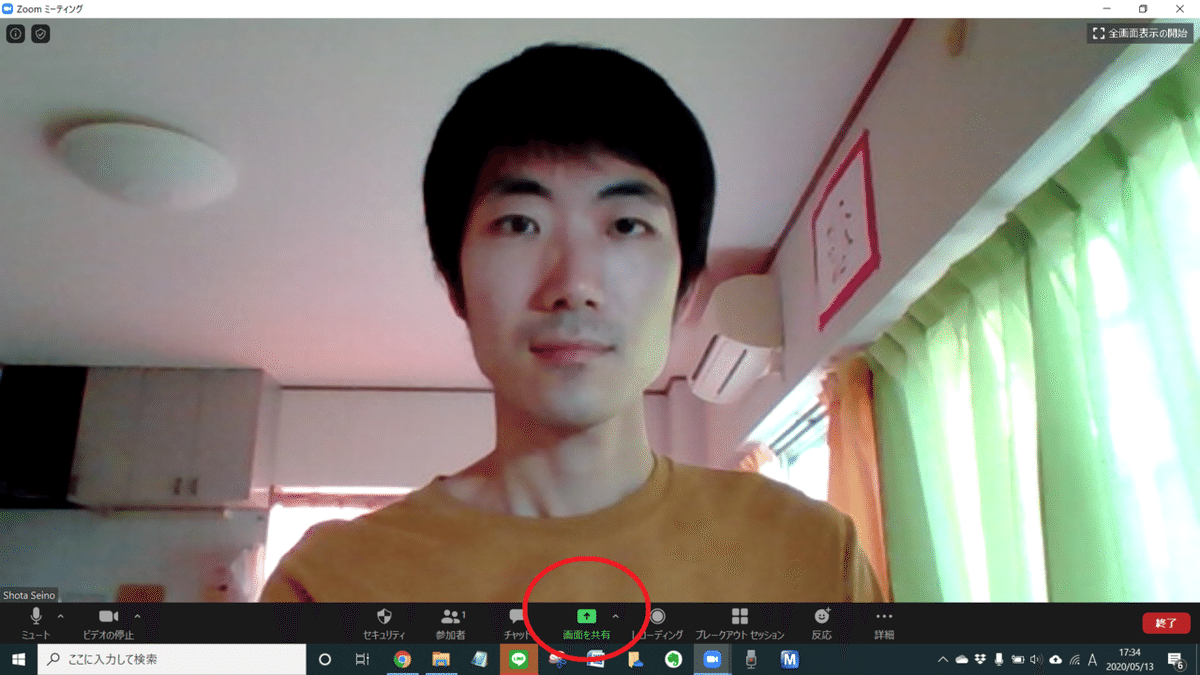
Task: Open the LINE app in taskbar
Action: [518, 659]
